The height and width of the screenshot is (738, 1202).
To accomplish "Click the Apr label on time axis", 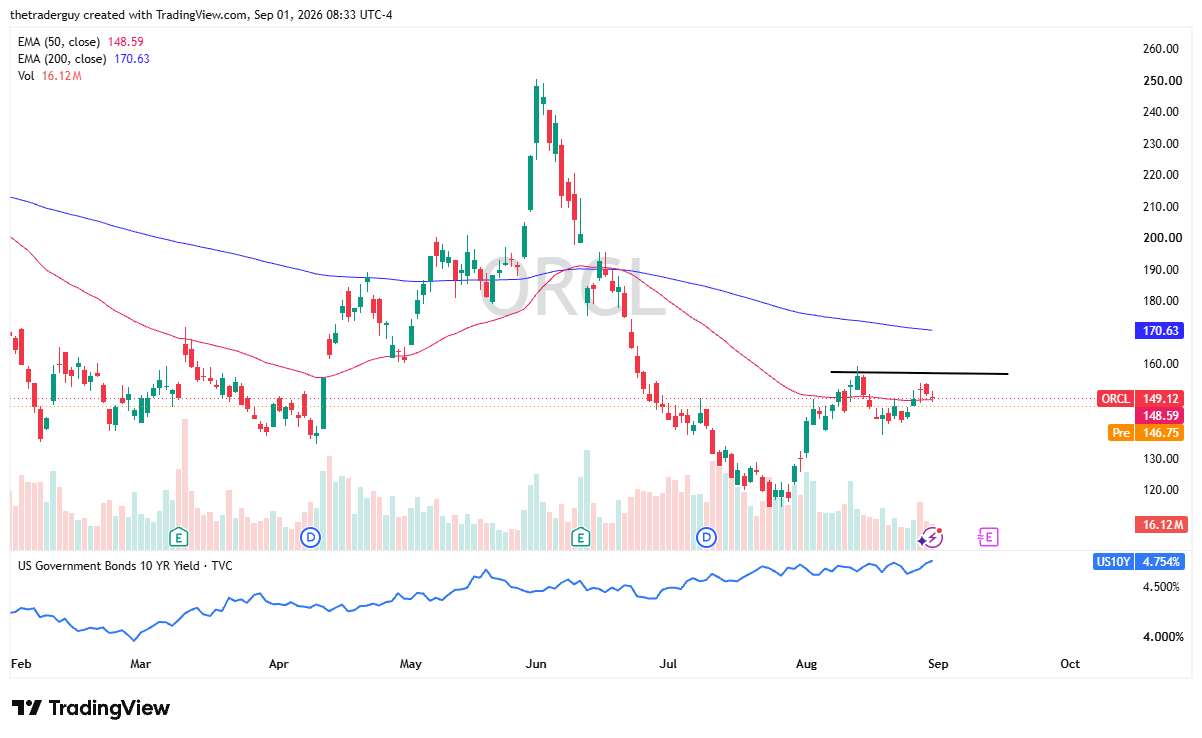I will tap(279, 664).
